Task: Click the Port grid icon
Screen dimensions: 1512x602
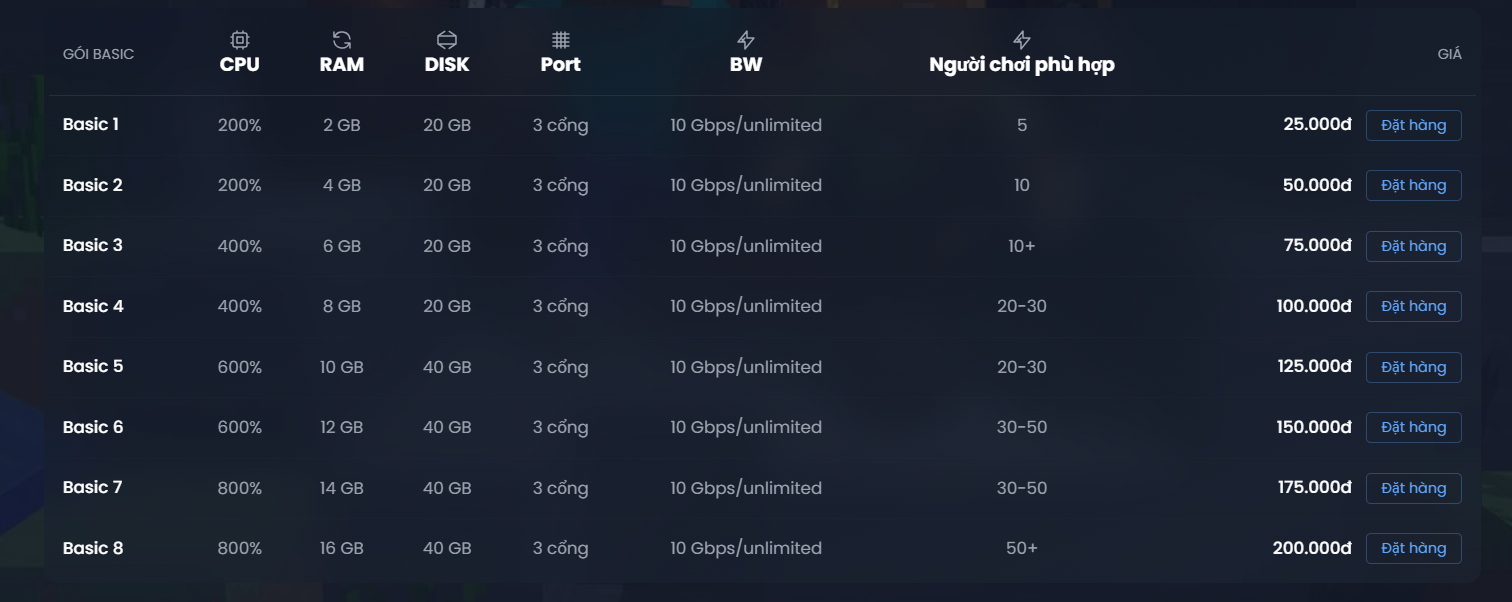Action: pos(561,40)
